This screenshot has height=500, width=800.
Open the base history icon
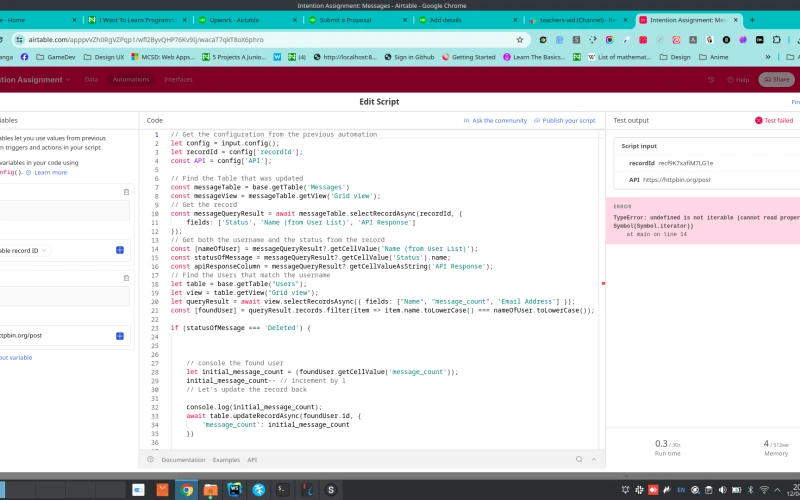[x=711, y=80]
